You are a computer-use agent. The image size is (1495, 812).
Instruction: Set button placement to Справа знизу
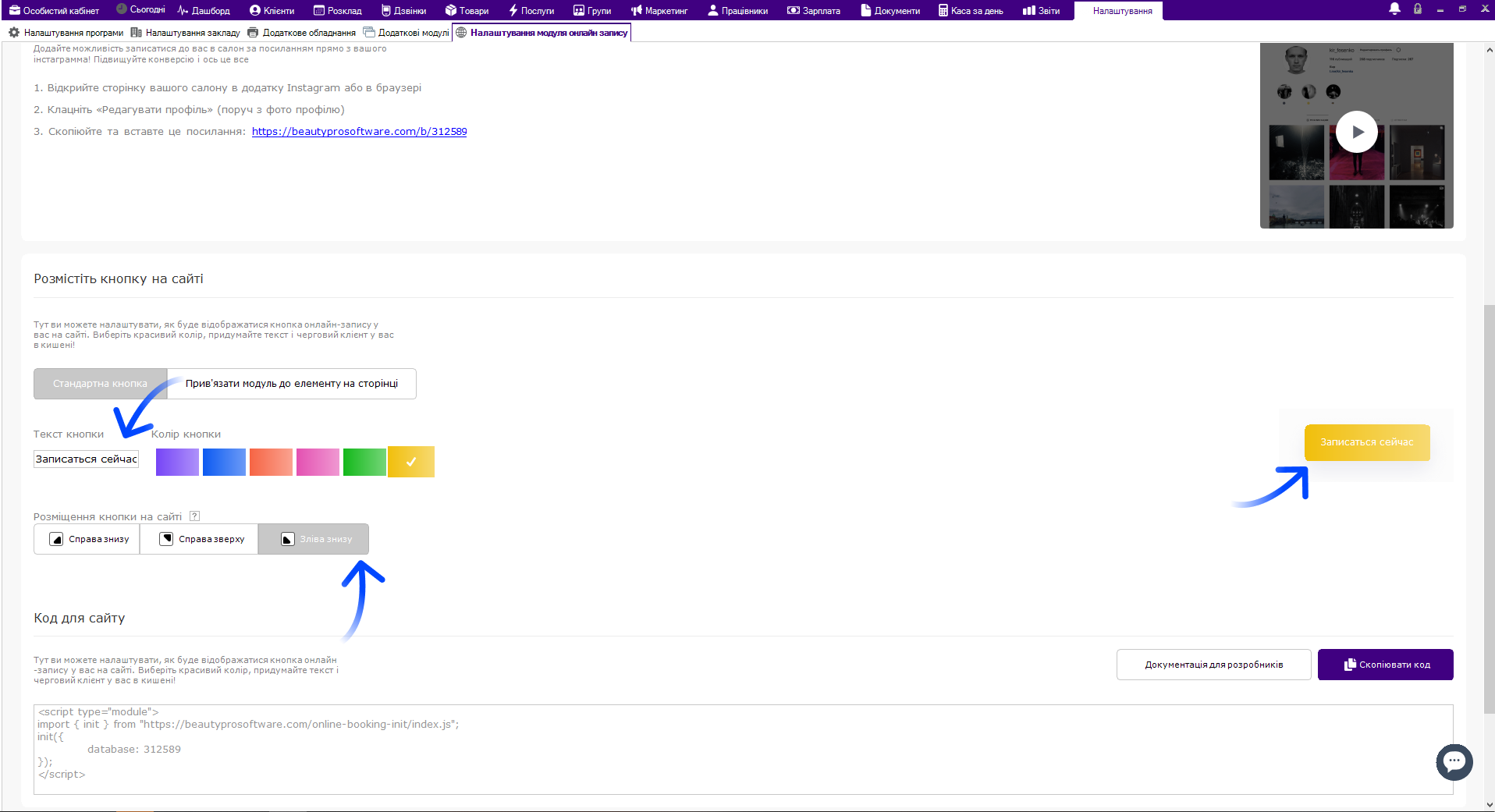87,539
